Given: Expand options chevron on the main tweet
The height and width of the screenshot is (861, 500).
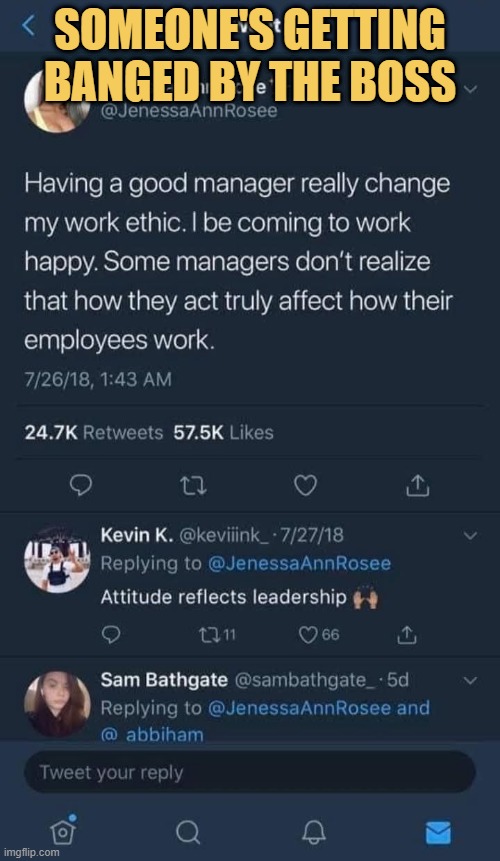Looking at the screenshot, I should 470,90.
